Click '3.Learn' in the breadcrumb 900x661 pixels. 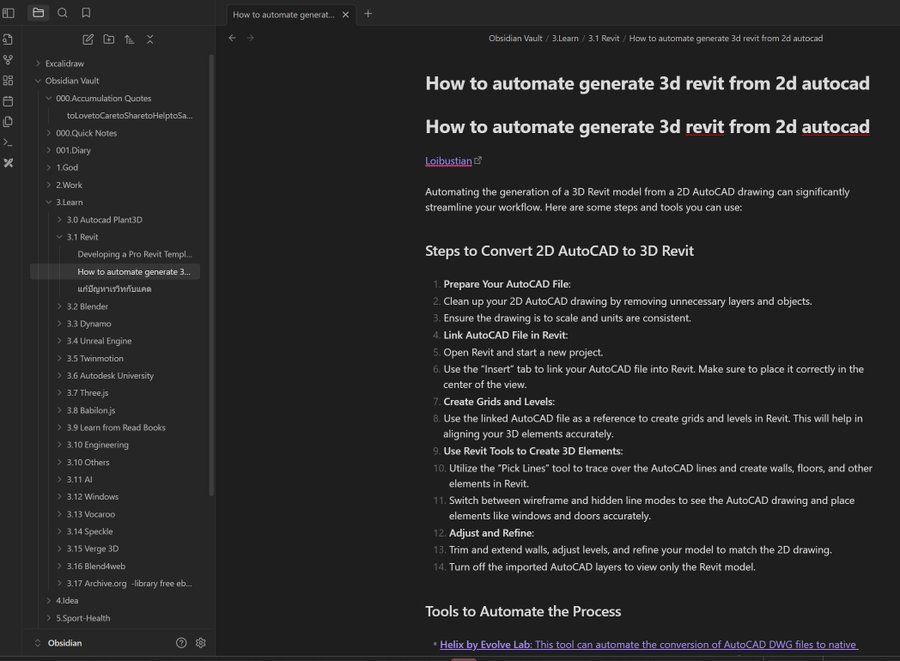pyautogui.click(x=565, y=38)
